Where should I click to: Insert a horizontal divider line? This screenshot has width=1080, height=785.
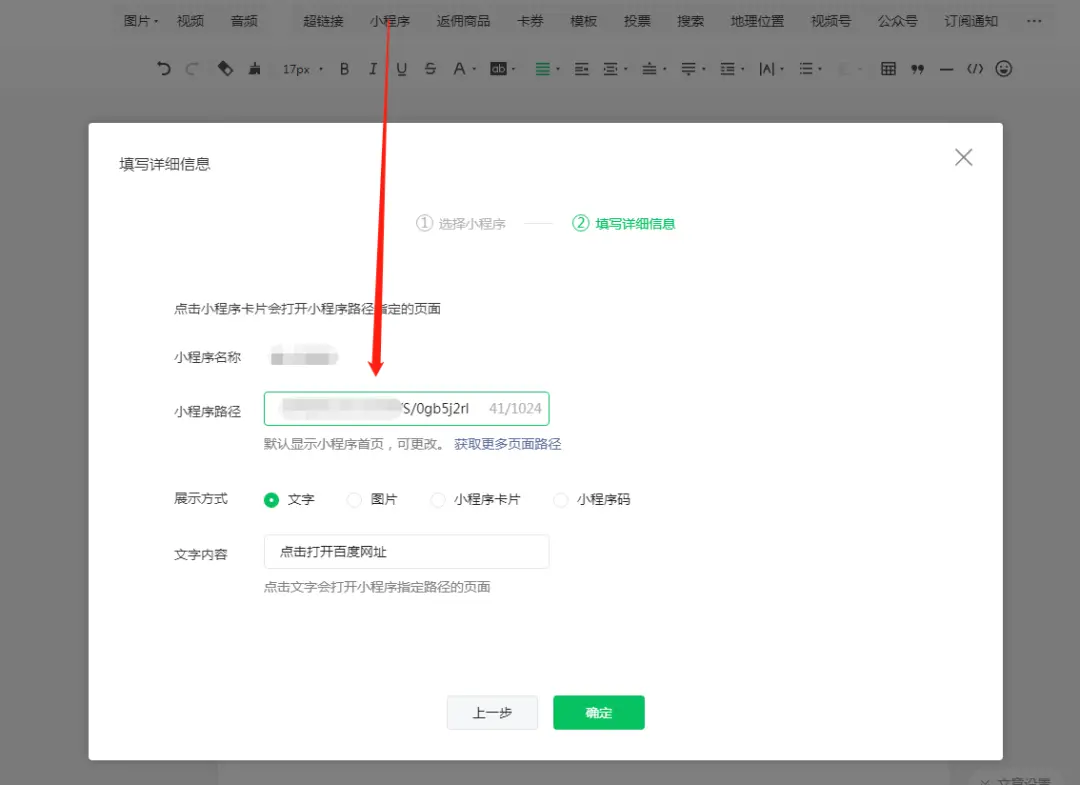pyautogui.click(x=946, y=69)
